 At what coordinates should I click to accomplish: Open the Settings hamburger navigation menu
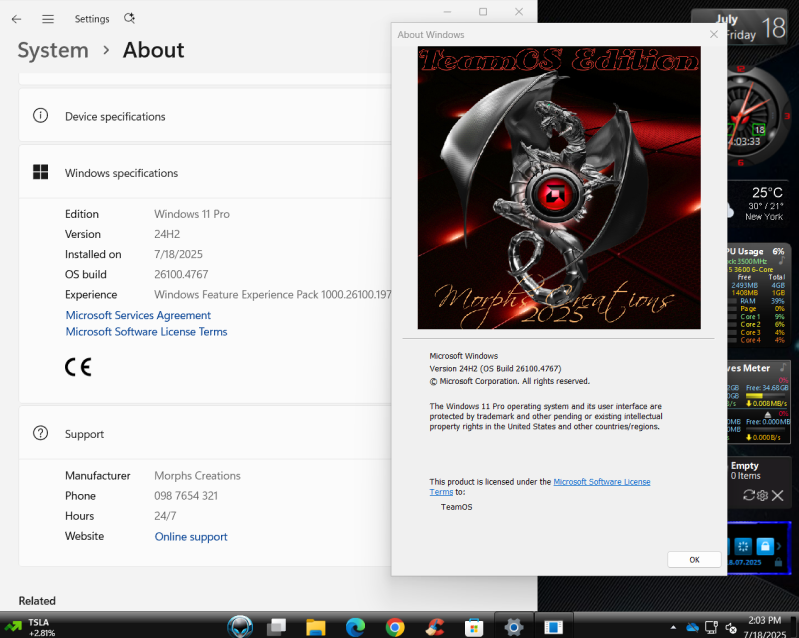(x=48, y=19)
